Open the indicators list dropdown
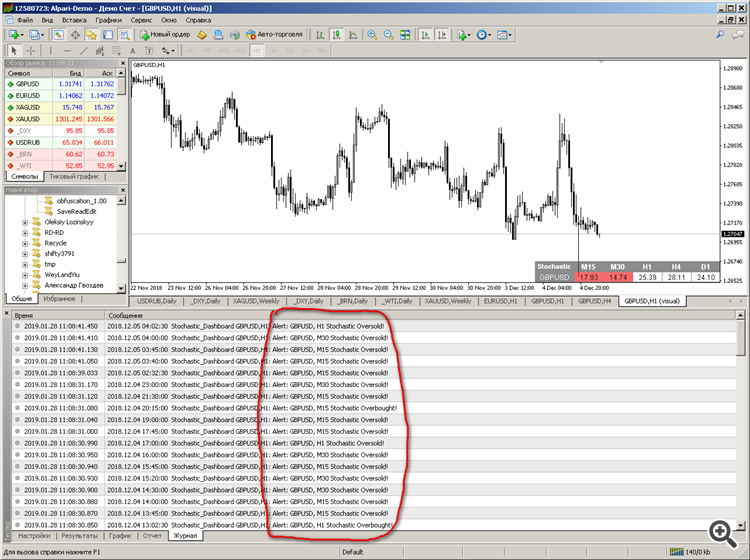 tap(463, 35)
